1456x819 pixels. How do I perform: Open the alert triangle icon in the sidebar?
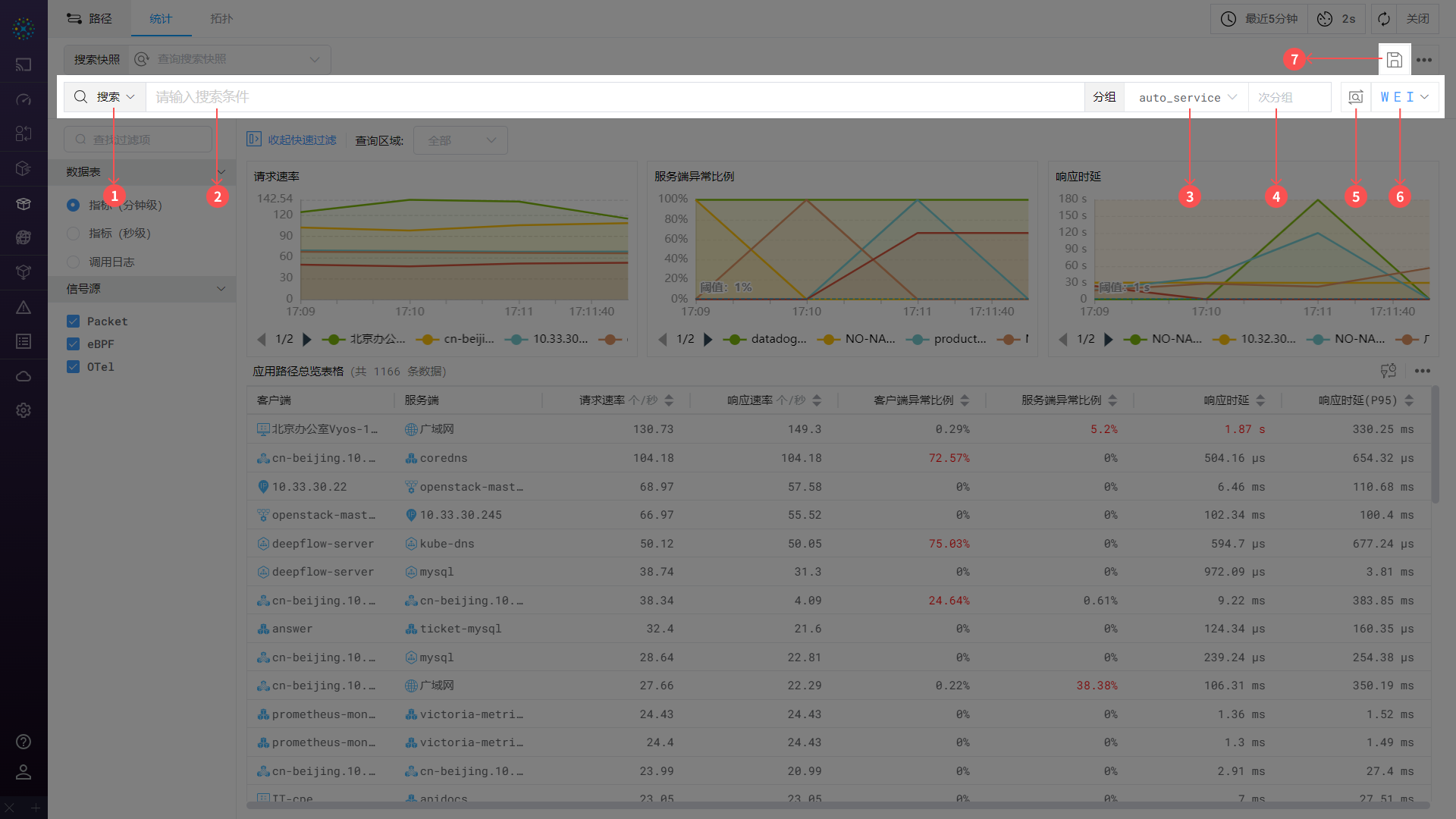pos(24,307)
